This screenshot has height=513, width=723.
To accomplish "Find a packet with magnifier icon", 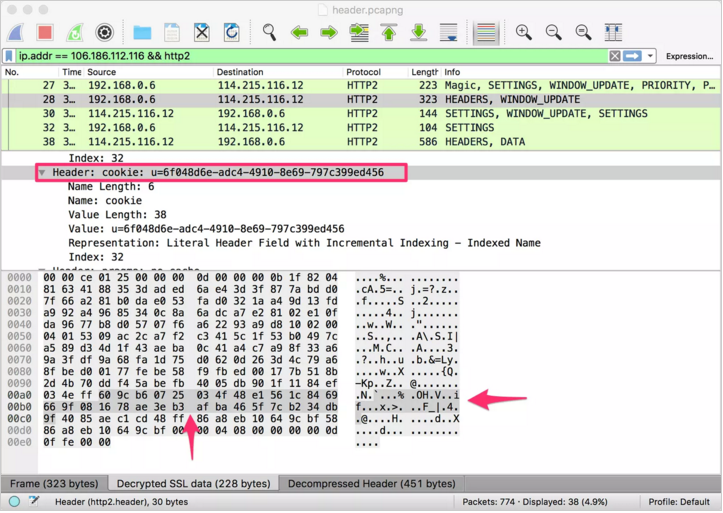I will click(269, 33).
